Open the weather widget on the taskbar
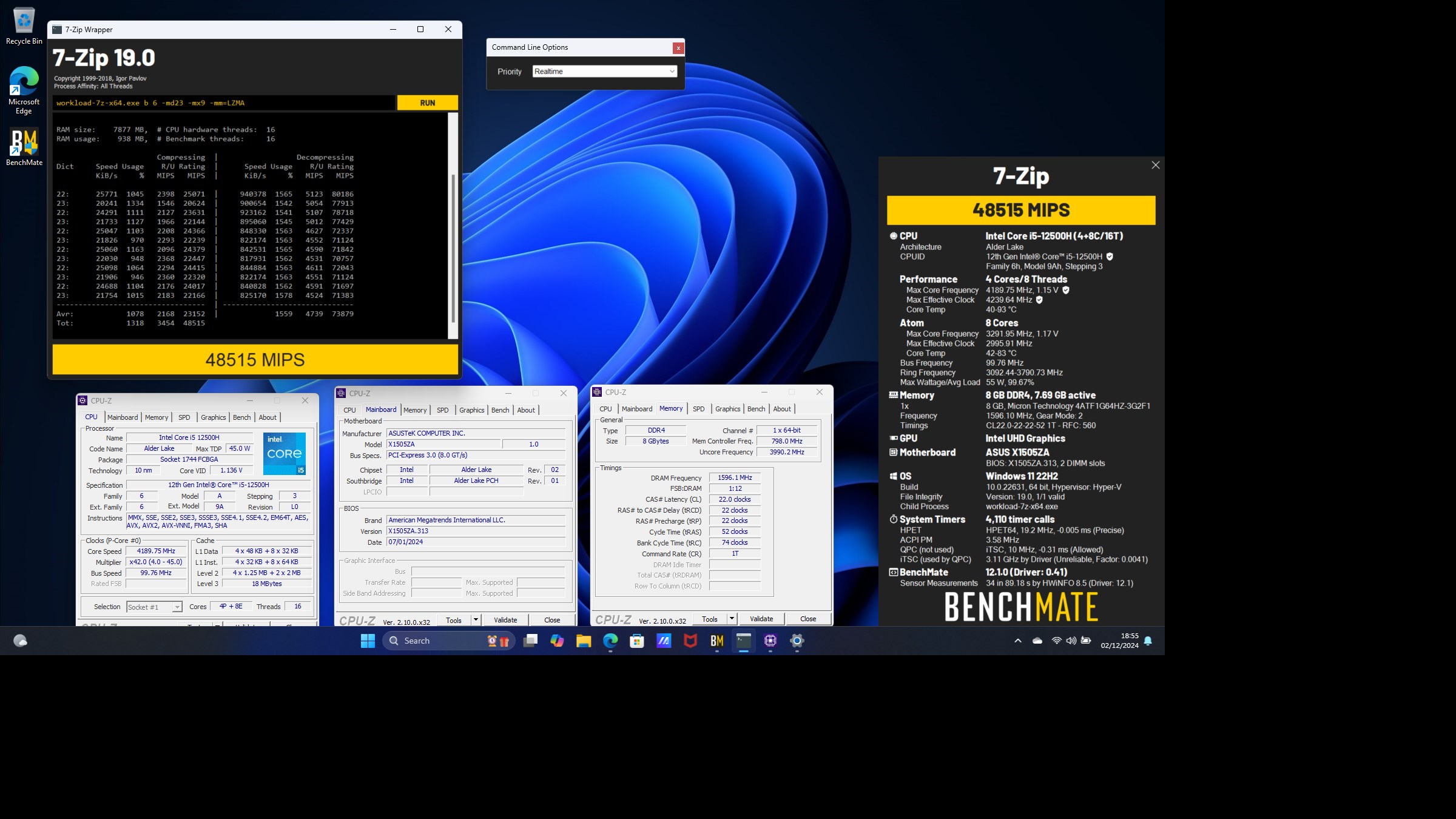Viewport: 1456px width, 819px height. pos(20,641)
